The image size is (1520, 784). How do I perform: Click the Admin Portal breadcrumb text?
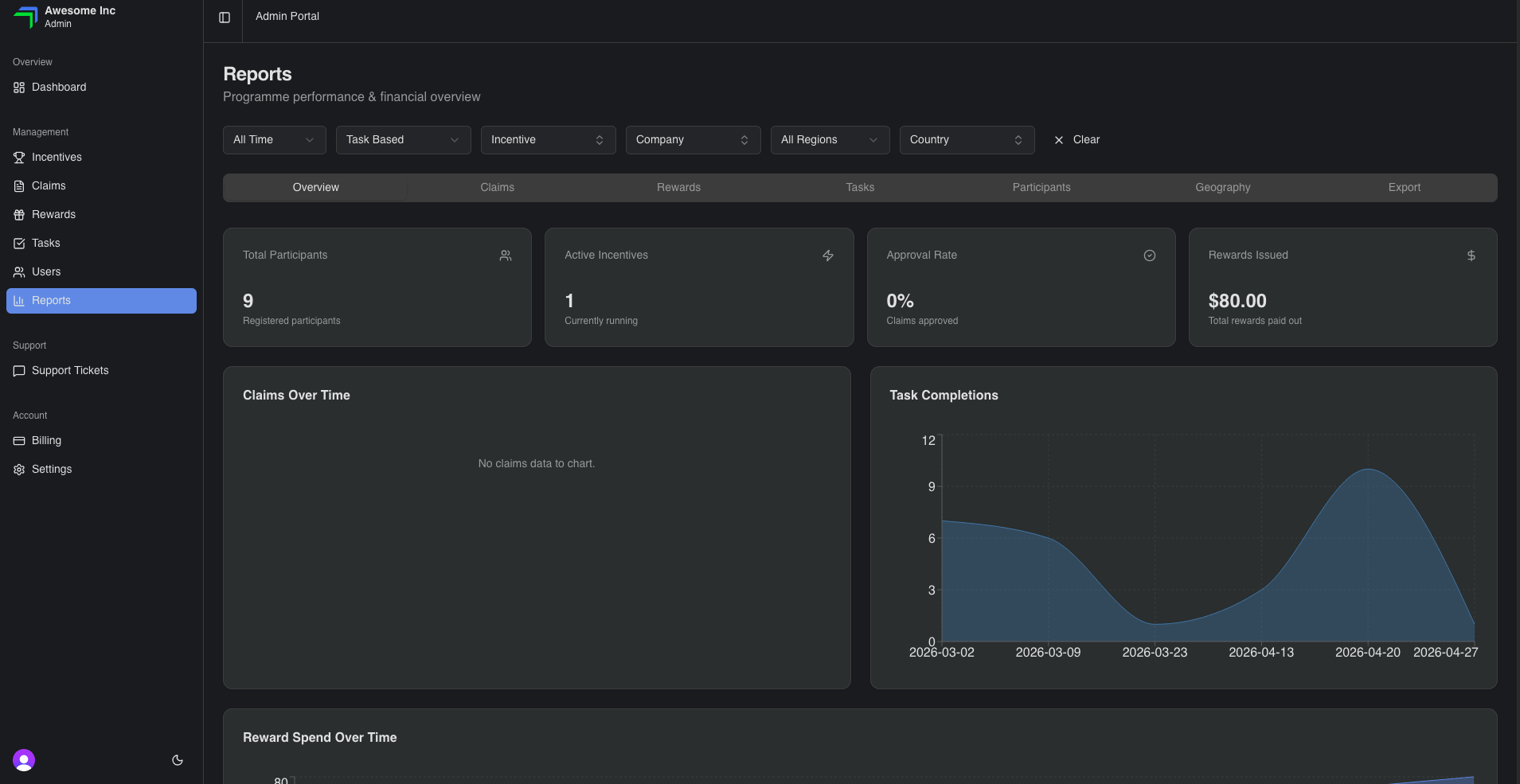tap(287, 17)
